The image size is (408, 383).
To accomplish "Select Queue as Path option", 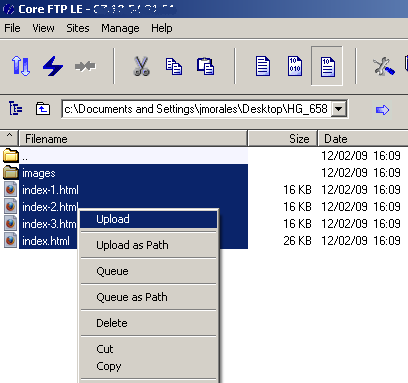I will point(149,297).
